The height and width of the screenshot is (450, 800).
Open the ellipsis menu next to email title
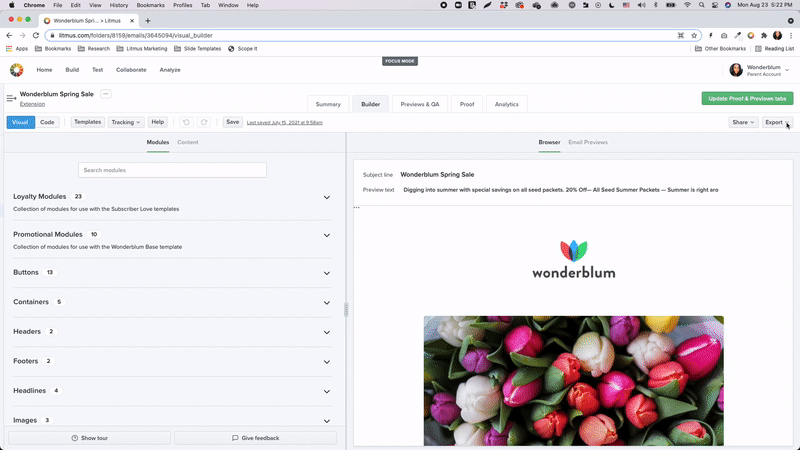click(106, 94)
